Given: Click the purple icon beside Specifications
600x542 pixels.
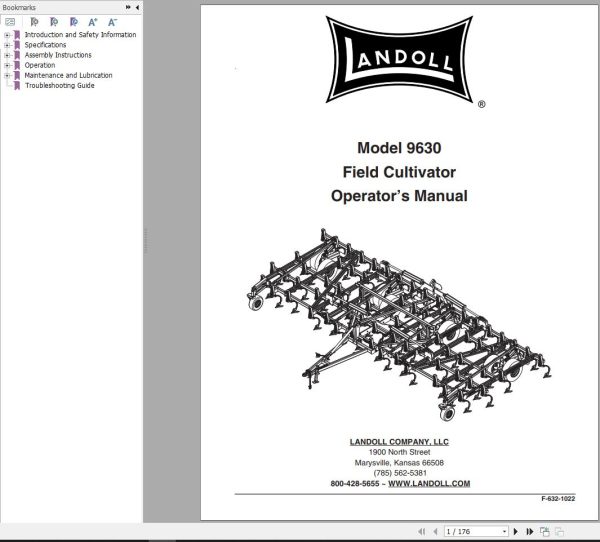Looking at the screenshot, I should coord(17,45).
